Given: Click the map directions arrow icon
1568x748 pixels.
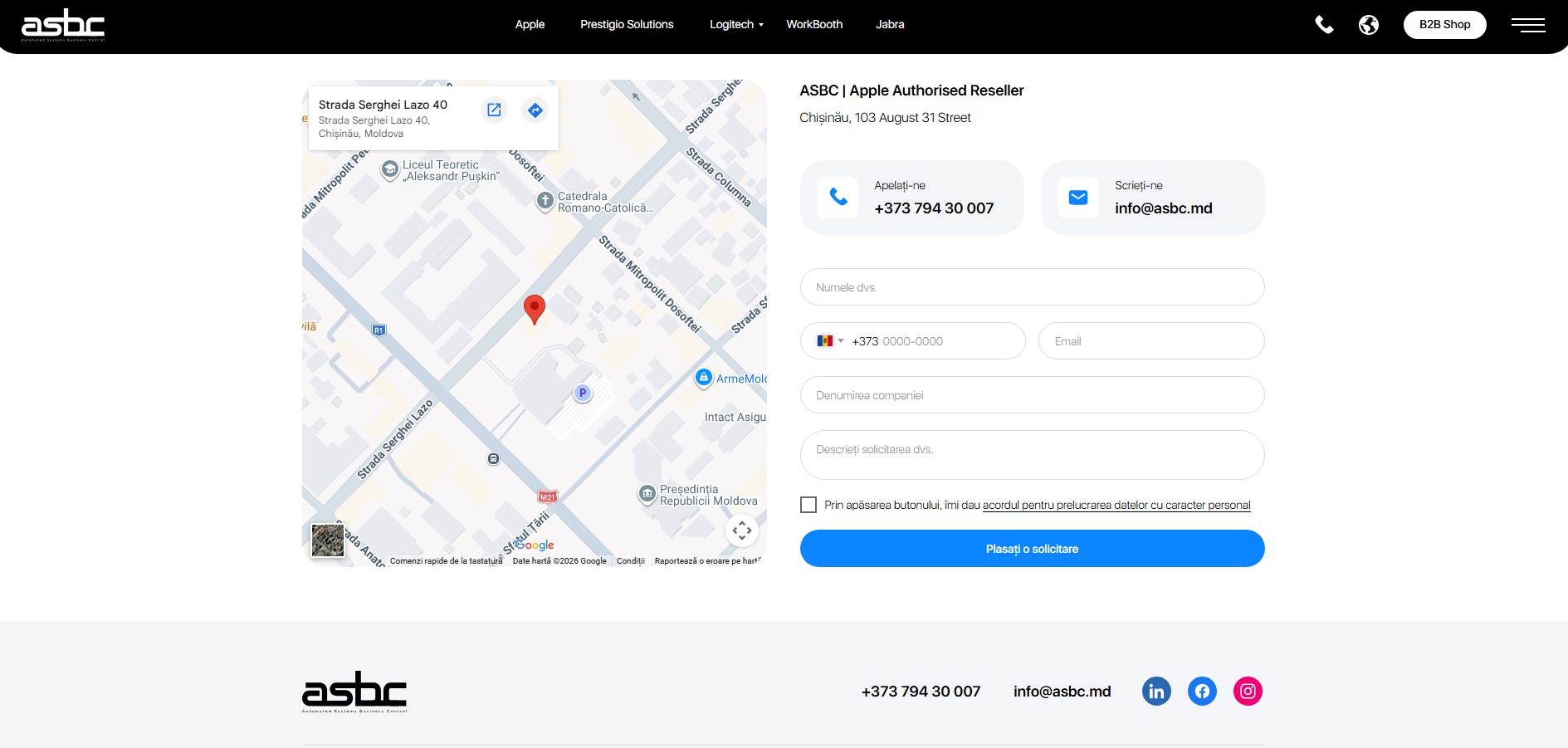Looking at the screenshot, I should pyautogui.click(x=535, y=110).
